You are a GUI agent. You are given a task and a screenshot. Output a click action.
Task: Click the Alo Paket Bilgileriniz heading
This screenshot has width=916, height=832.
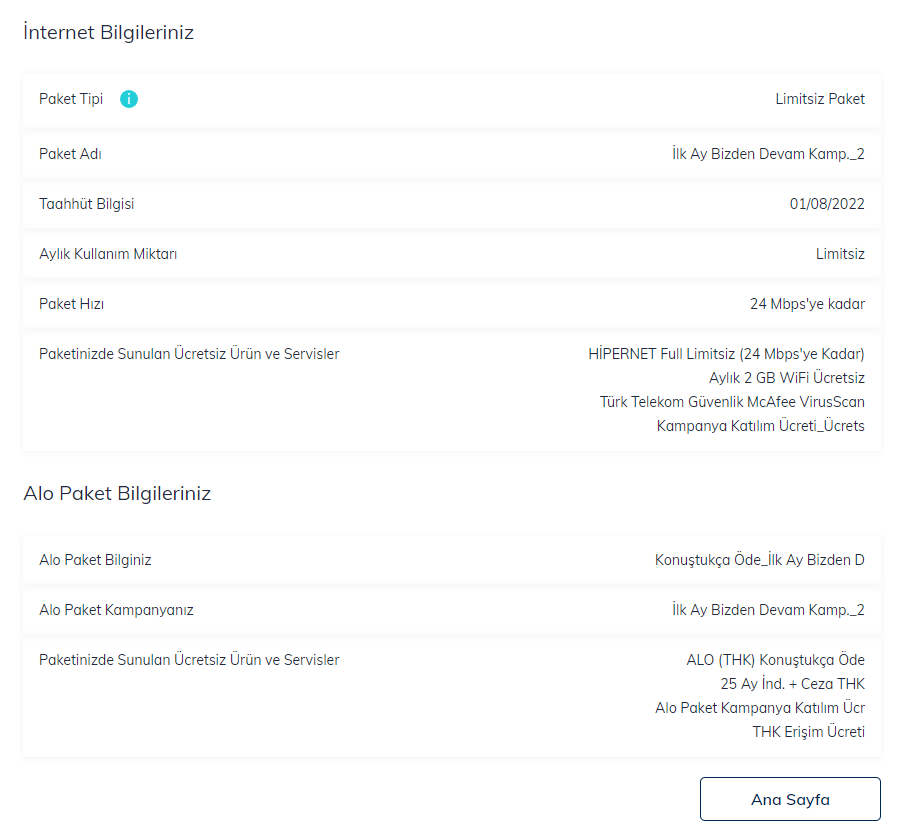coord(117,493)
